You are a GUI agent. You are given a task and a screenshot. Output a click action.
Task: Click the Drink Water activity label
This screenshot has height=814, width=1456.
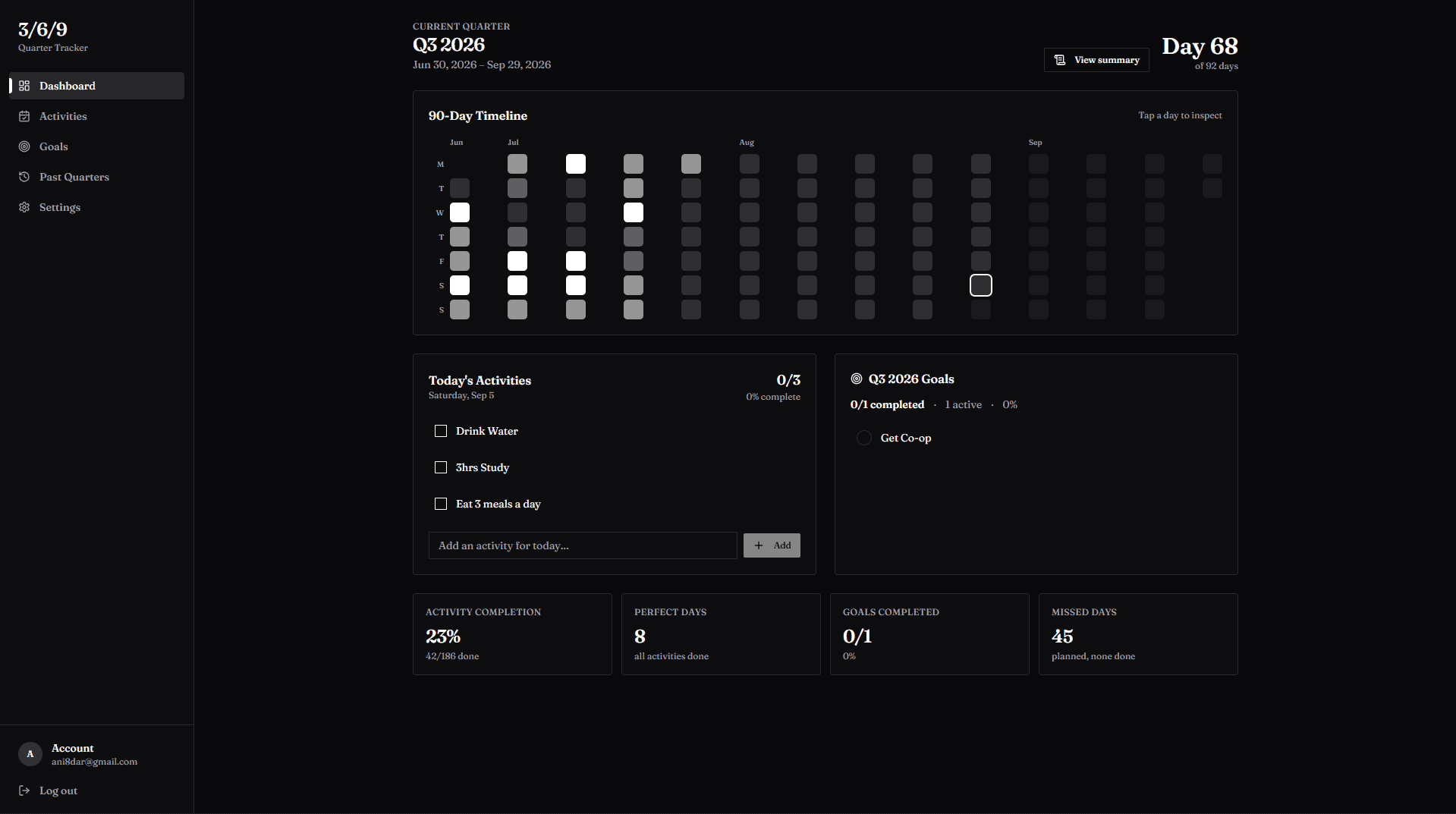tap(487, 431)
